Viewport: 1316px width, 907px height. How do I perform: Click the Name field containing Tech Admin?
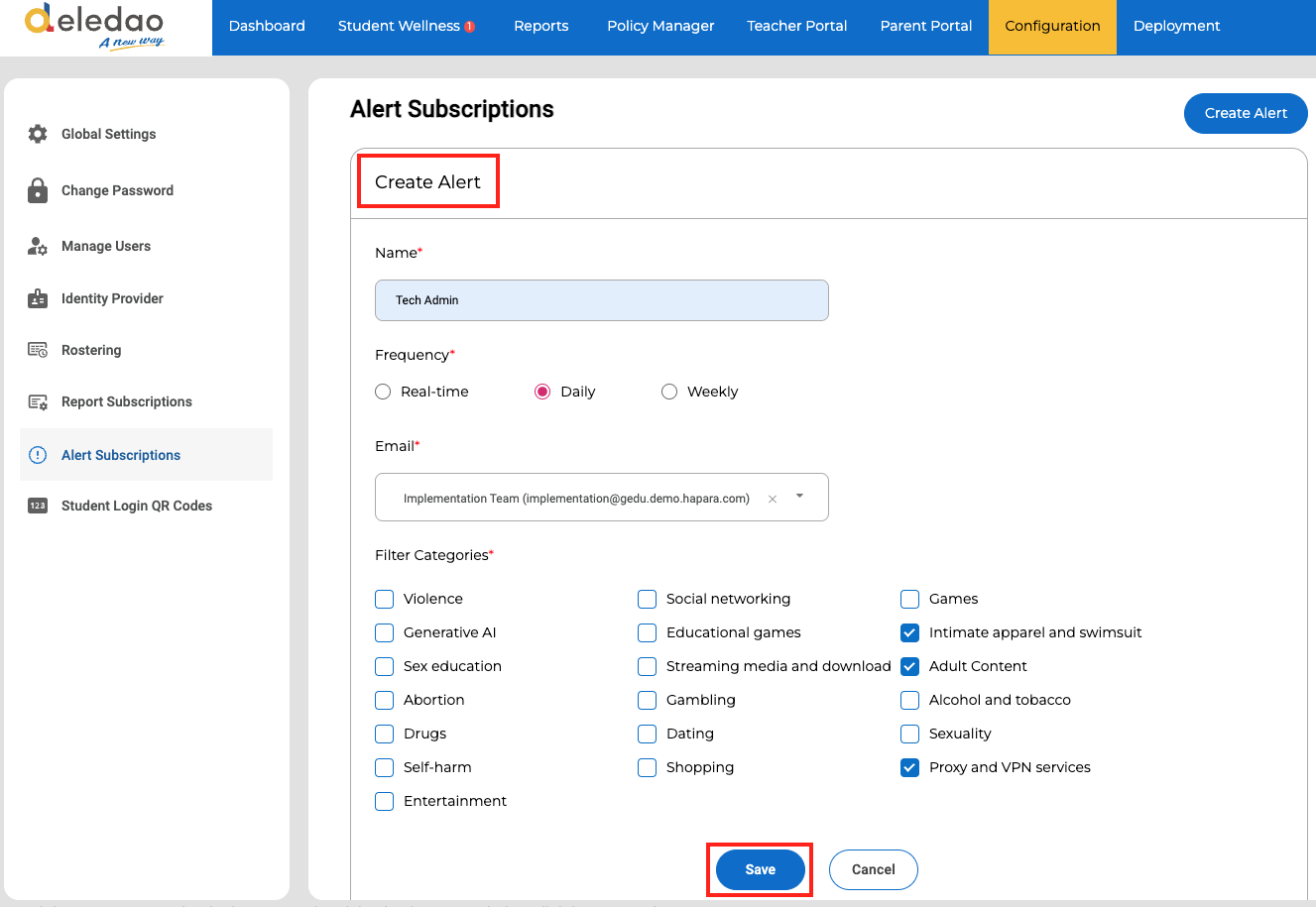pyautogui.click(x=602, y=300)
